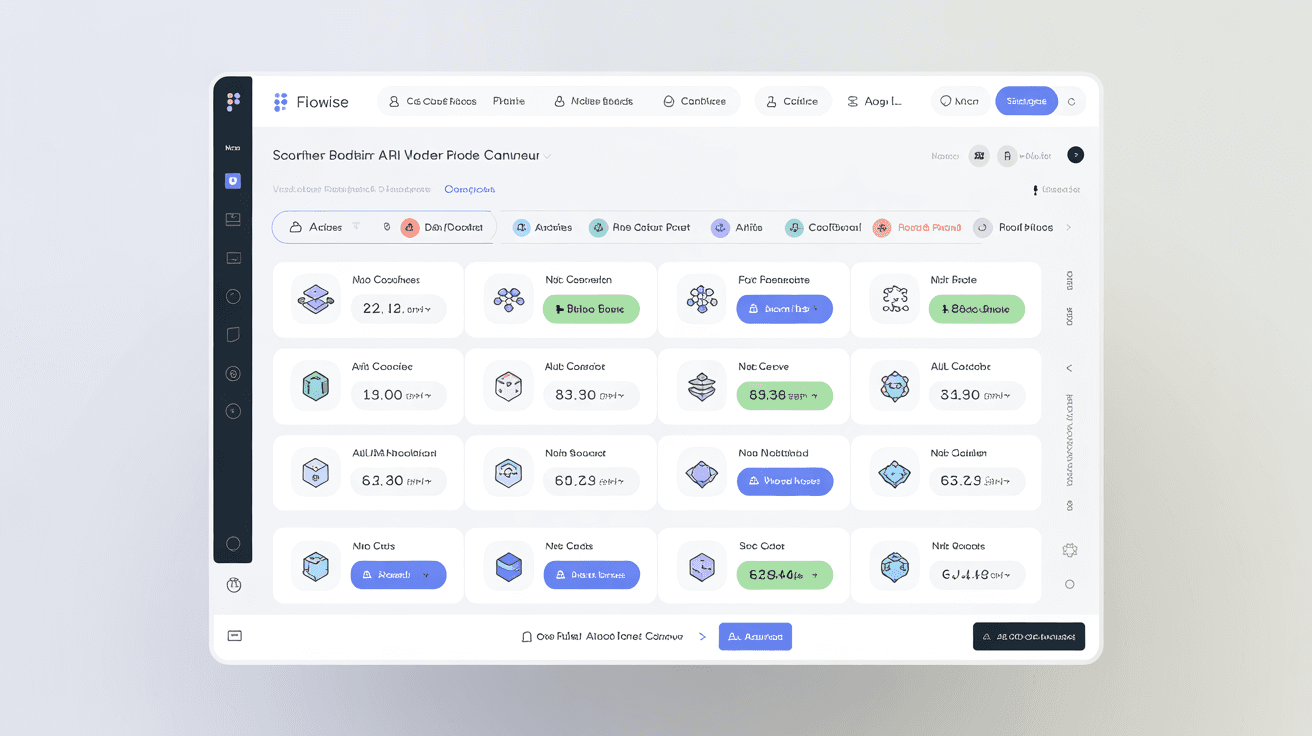Click the molecule network icon on the Fat card
The width and height of the screenshot is (1312, 736).
pyautogui.click(x=701, y=299)
